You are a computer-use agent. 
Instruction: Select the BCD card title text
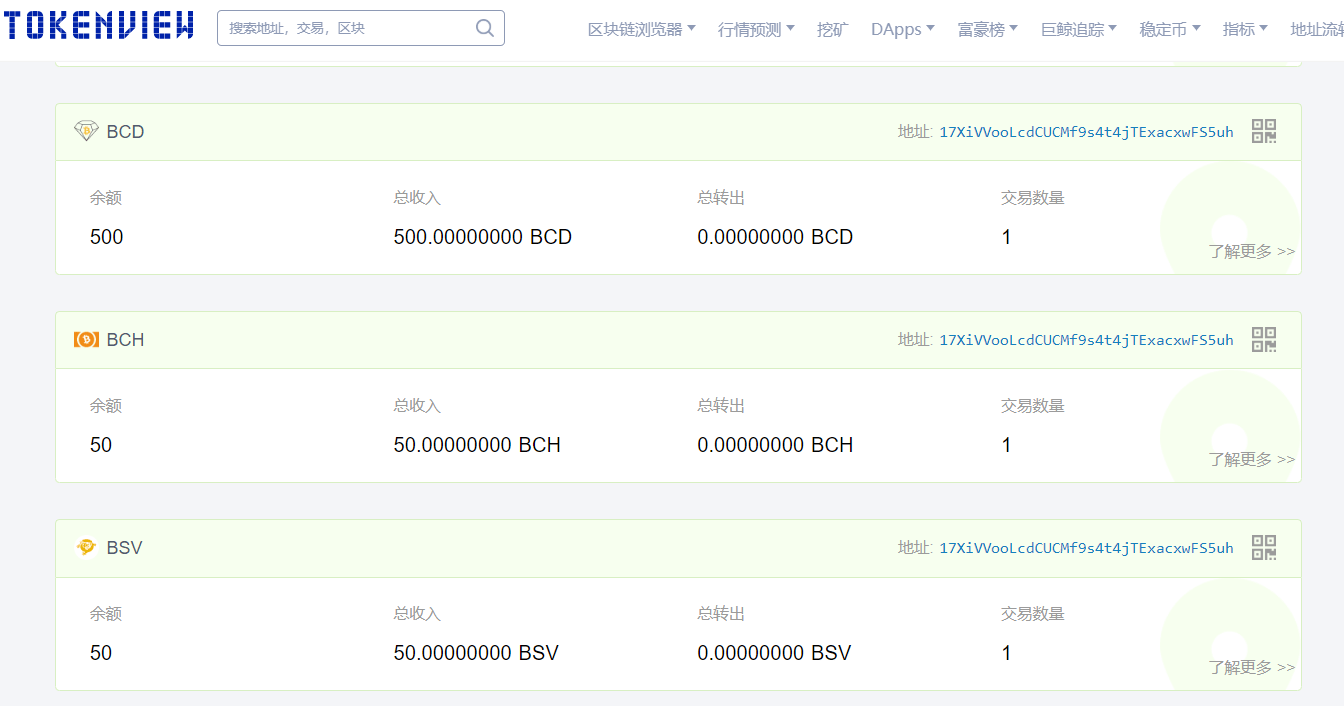tap(126, 132)
